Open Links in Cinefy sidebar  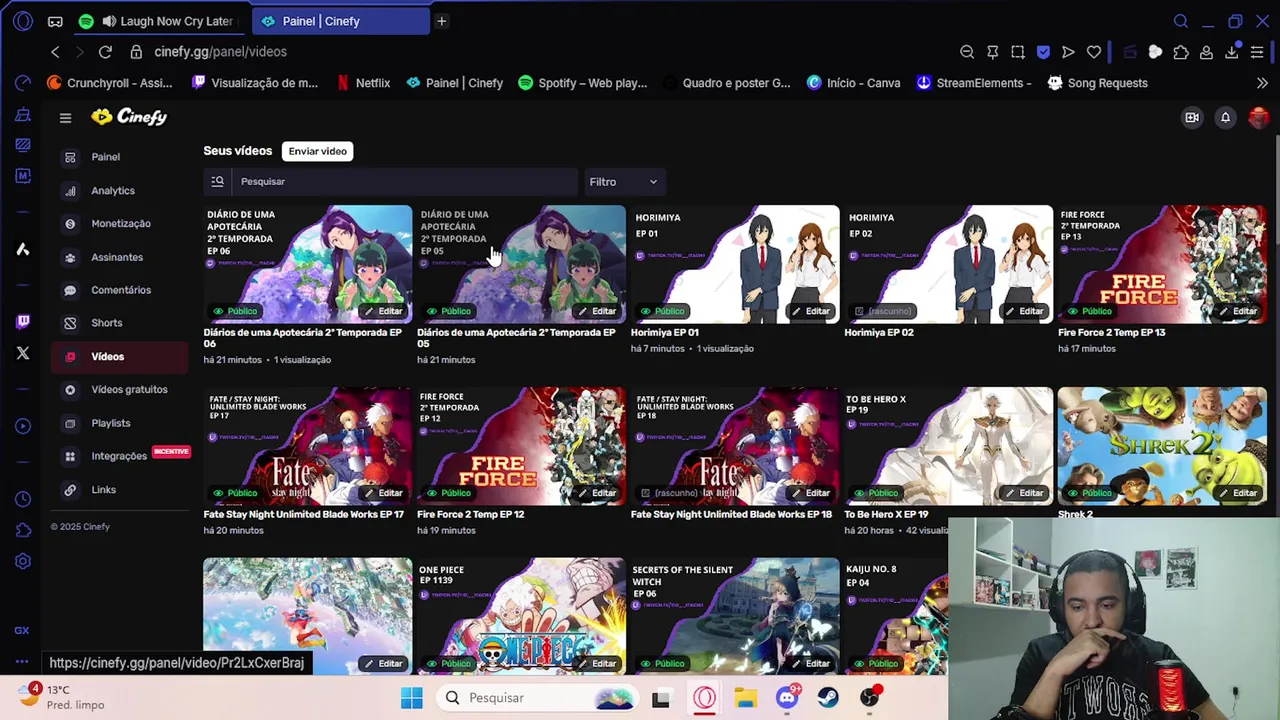(119, 490)
